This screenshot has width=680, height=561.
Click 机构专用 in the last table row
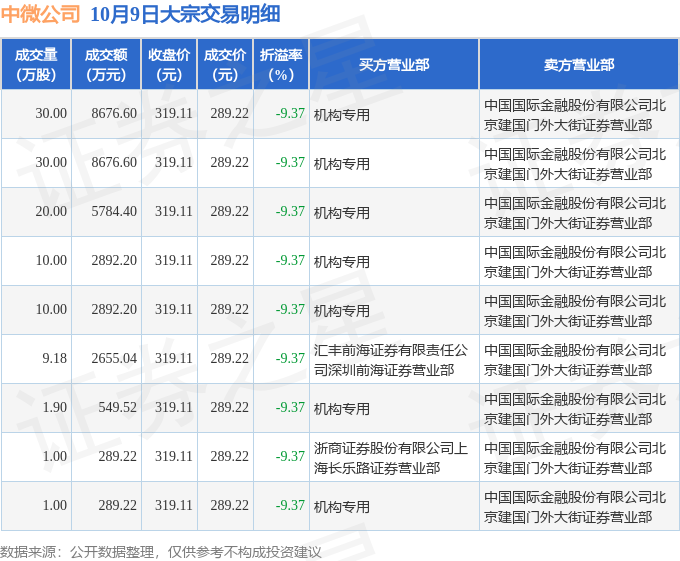pyautogui.click(x=342, y=507)
